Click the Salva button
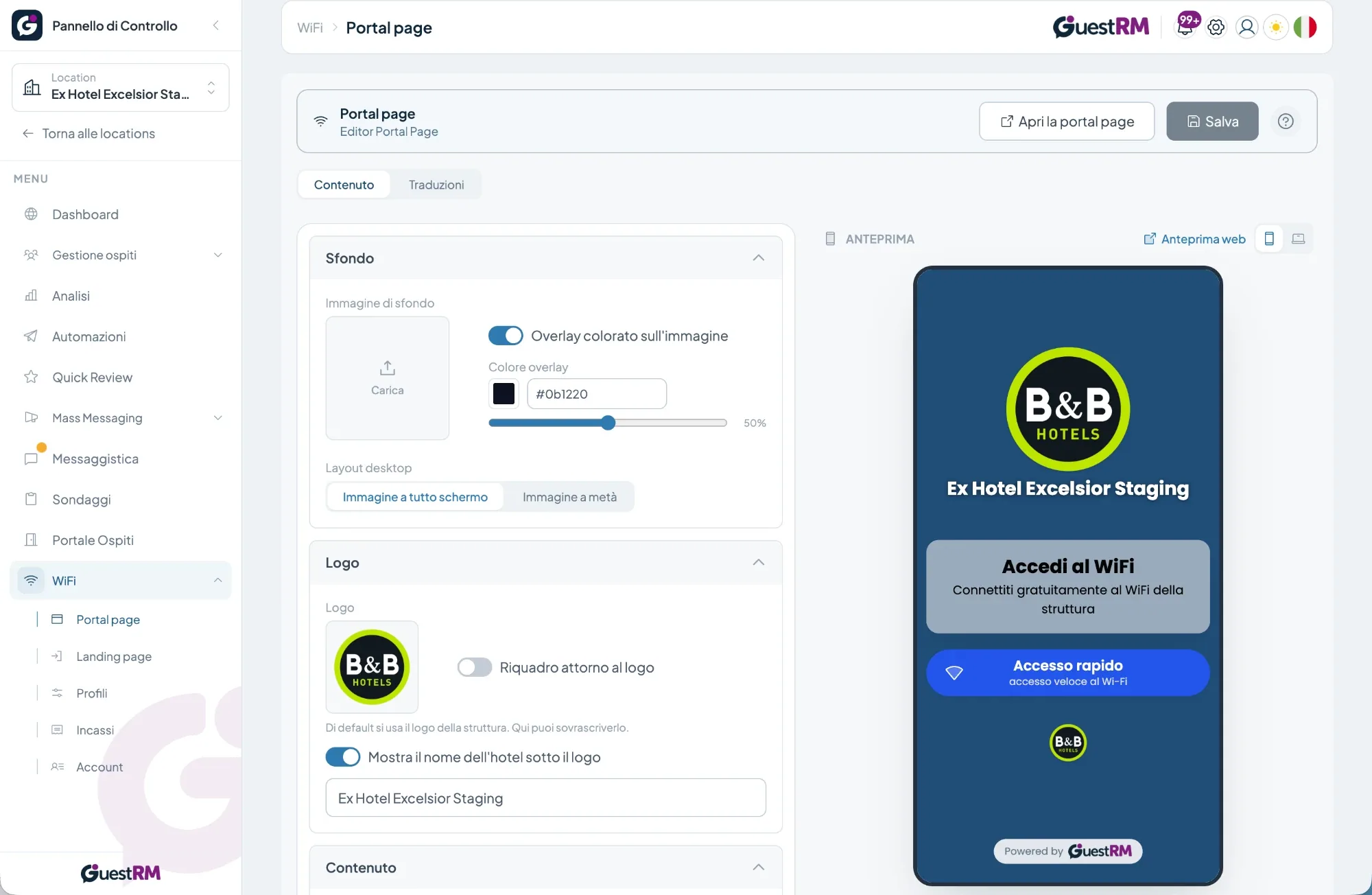The height and width of the screenshot is (895, 1372). click(1212, 121)
